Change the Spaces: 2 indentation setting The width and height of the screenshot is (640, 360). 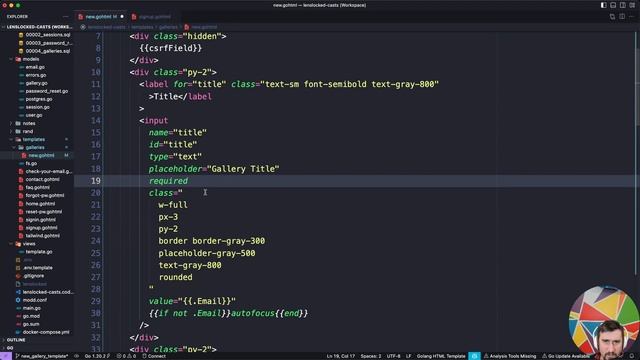pyautogui.click(x=371, y=356)
